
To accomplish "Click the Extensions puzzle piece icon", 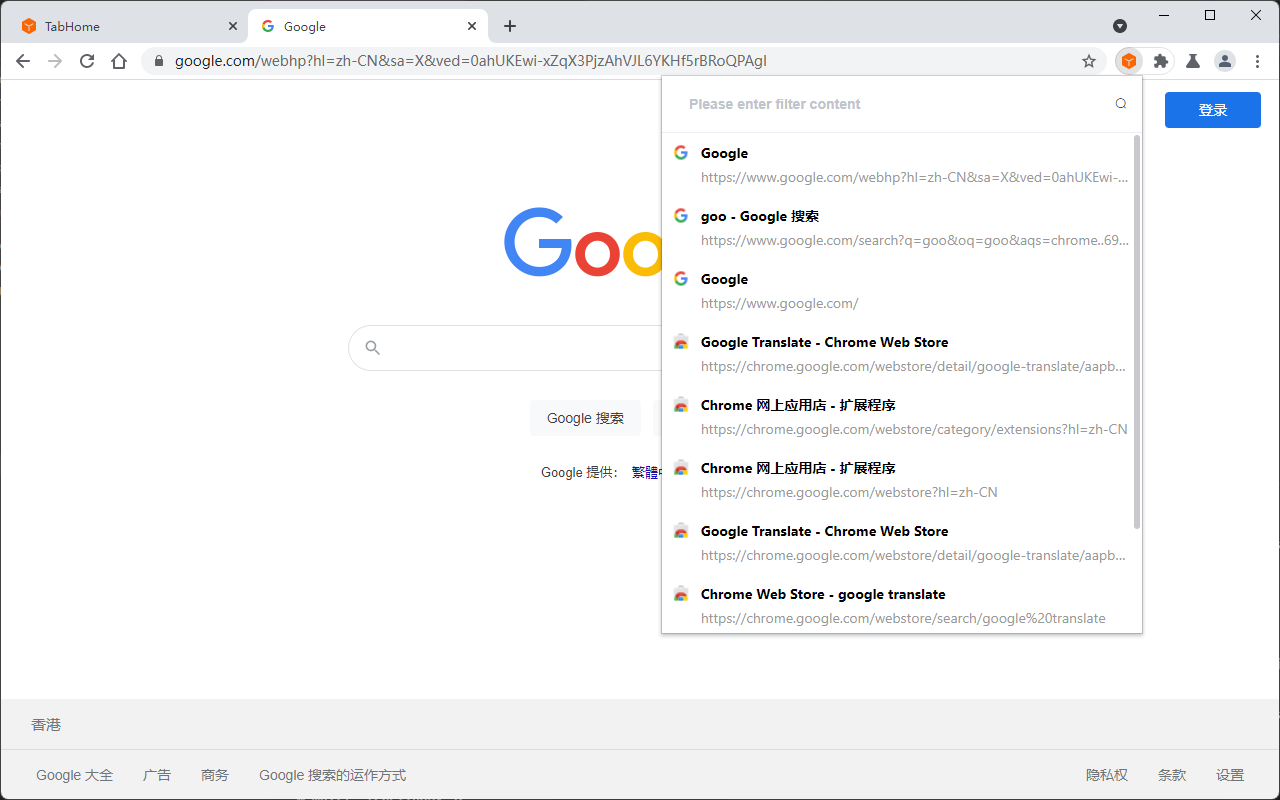I will pyautogui.click(x=1160, y=61).
